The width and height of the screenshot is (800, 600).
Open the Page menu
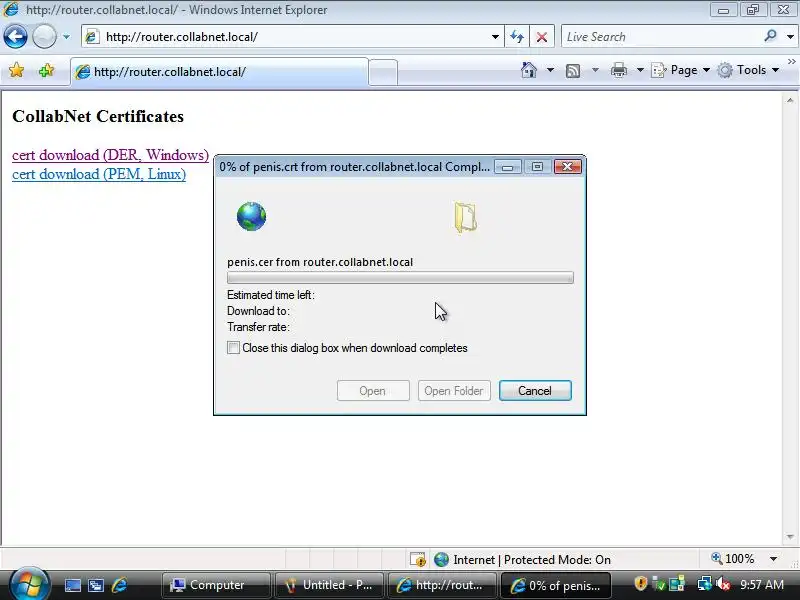[681, 70]
